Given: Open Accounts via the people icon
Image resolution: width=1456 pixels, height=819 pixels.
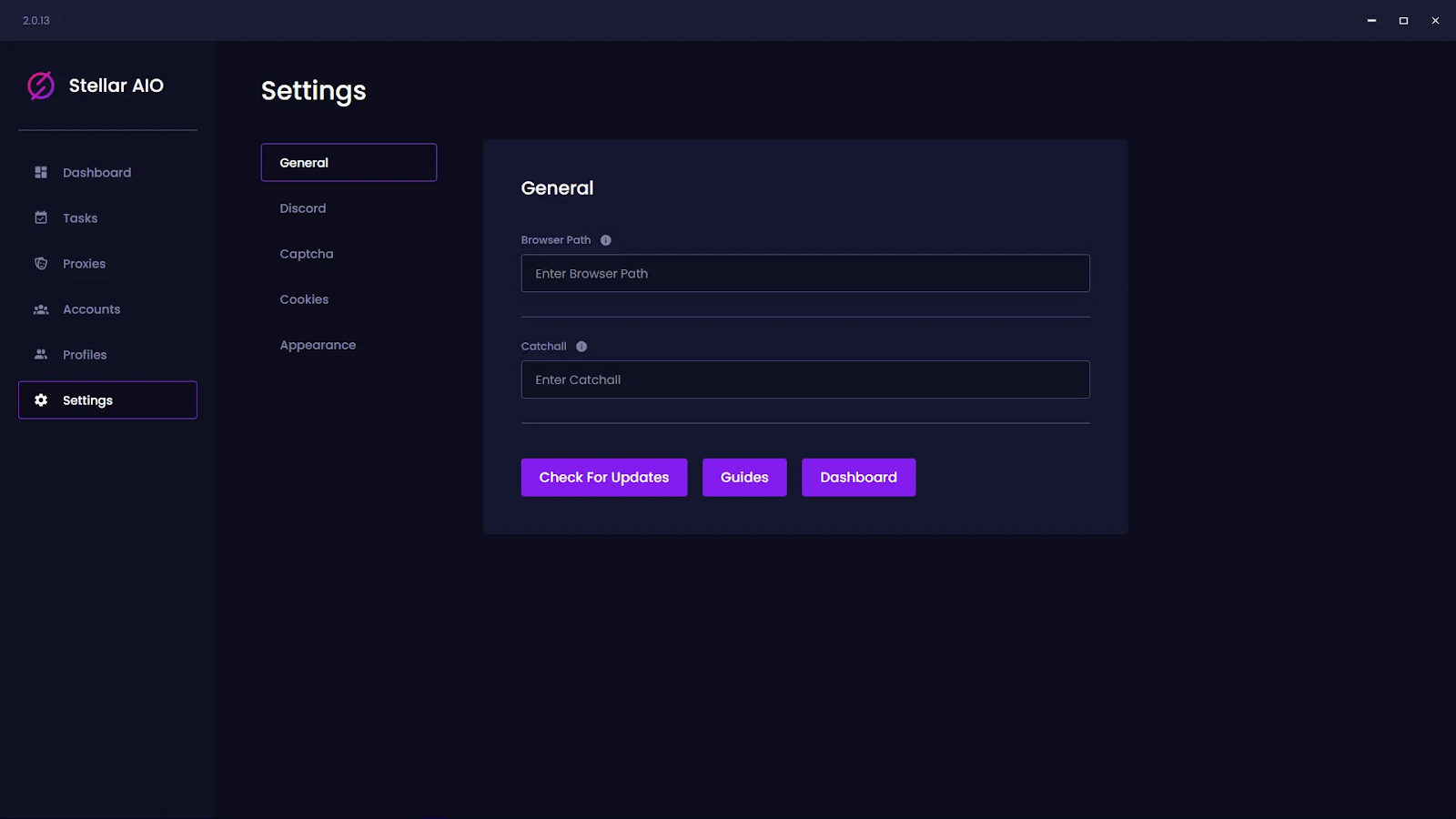Looking at the screenshot, I should click(x=40, y=309).
